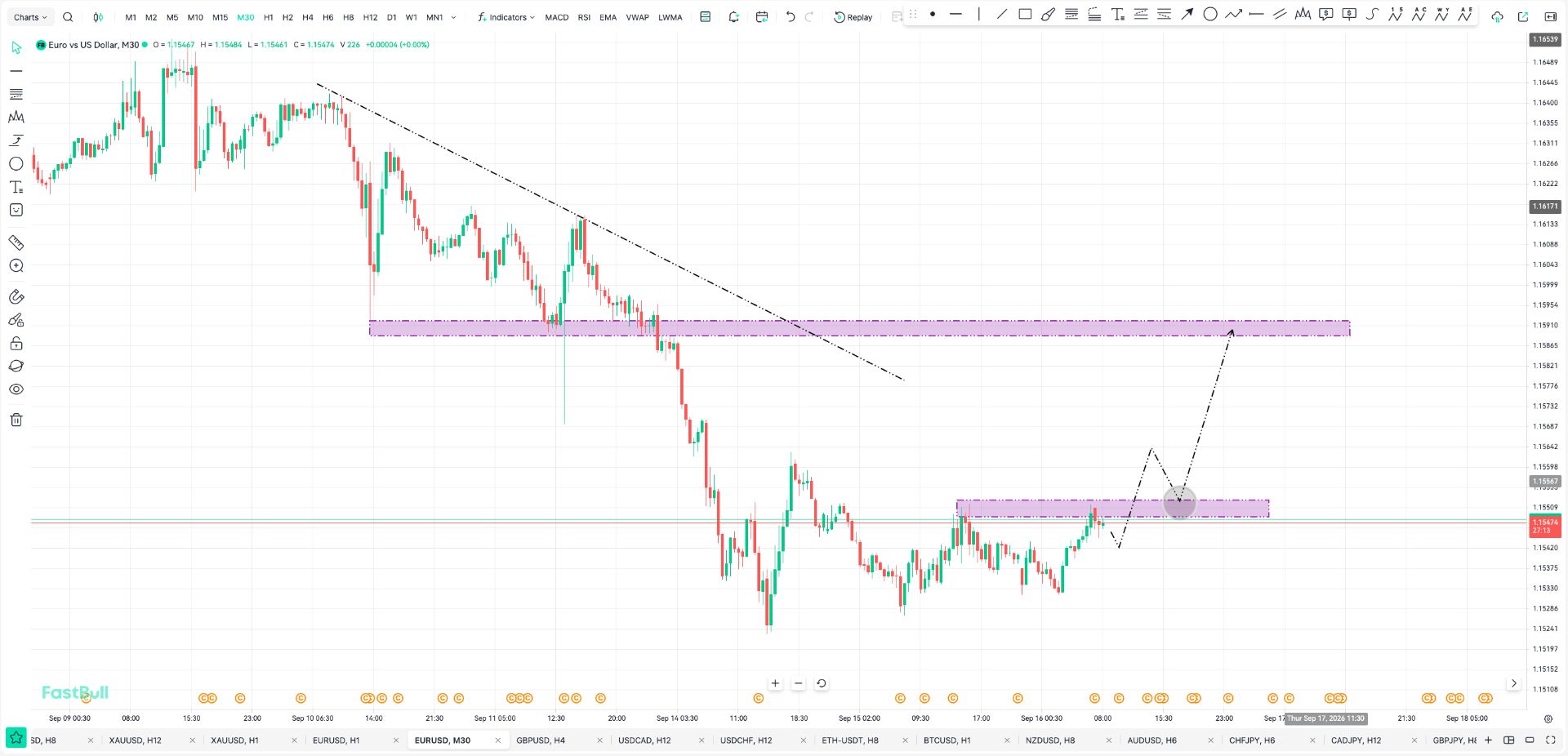1568x756 pixels.
Task: Open the Charts dropdown menu
Action: point(30,17)
